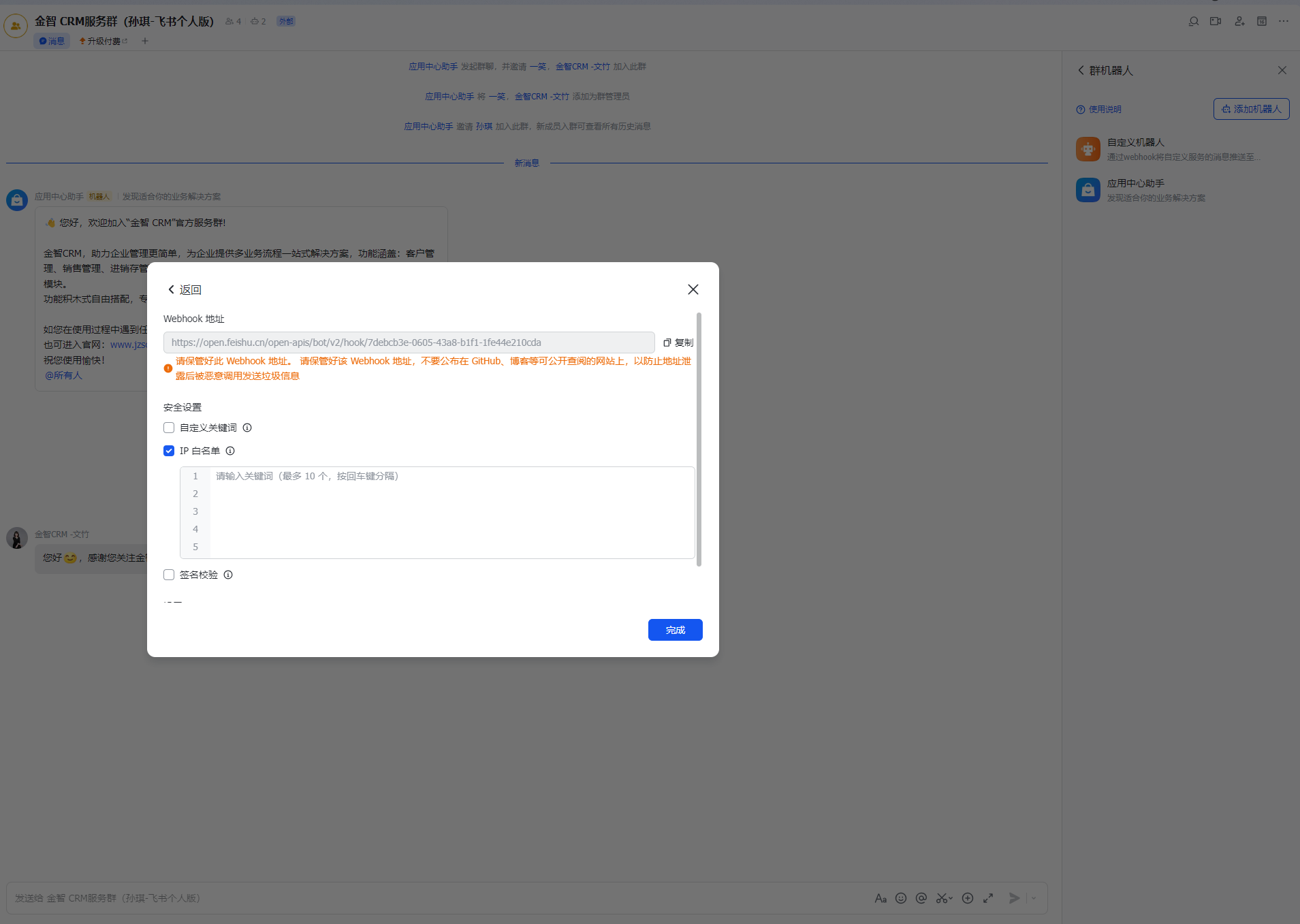
Task: Enable the 自定义关键词 checkbox
Action: coord(169,428)
